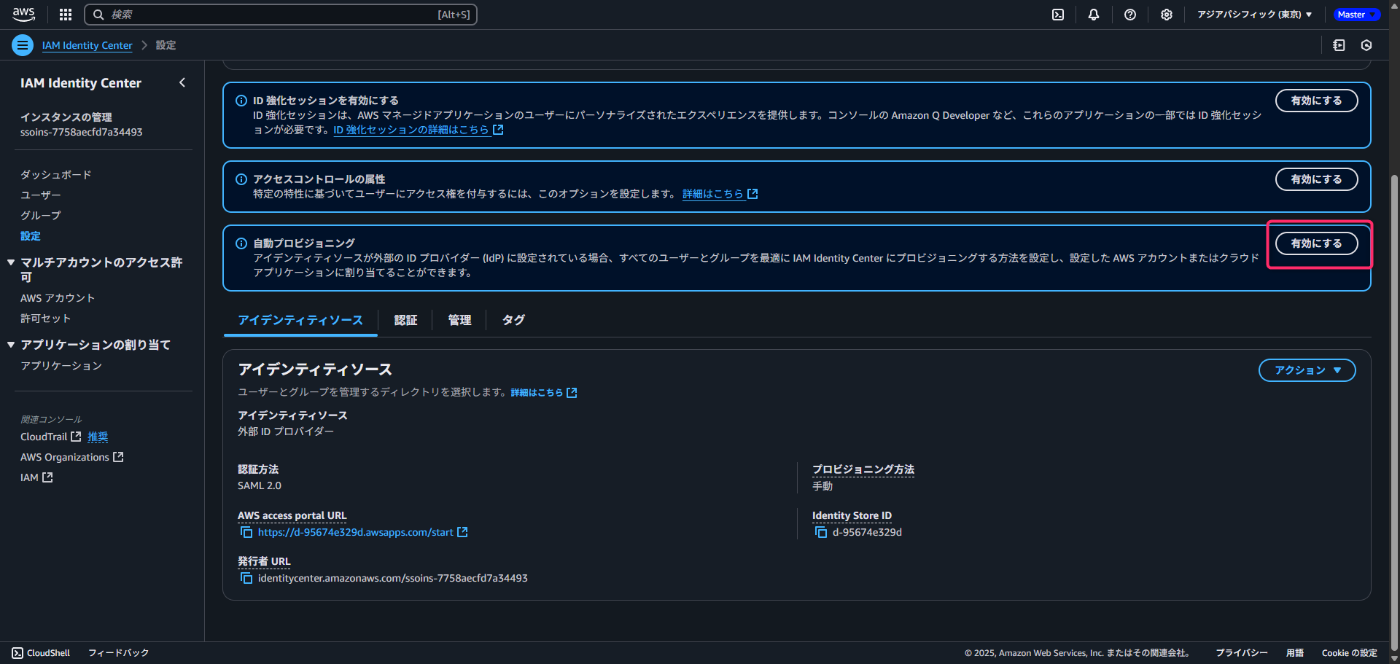Open the services grid menu icon

(x=66, y=15)
